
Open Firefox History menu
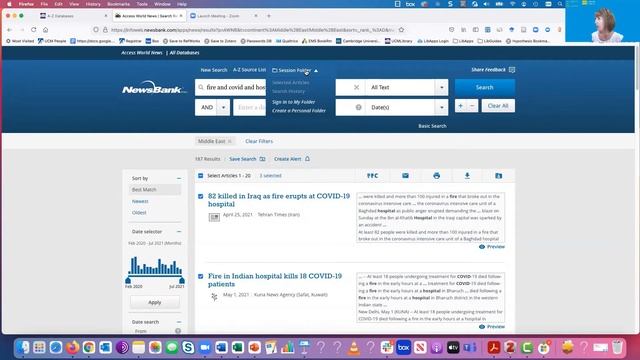93,4
